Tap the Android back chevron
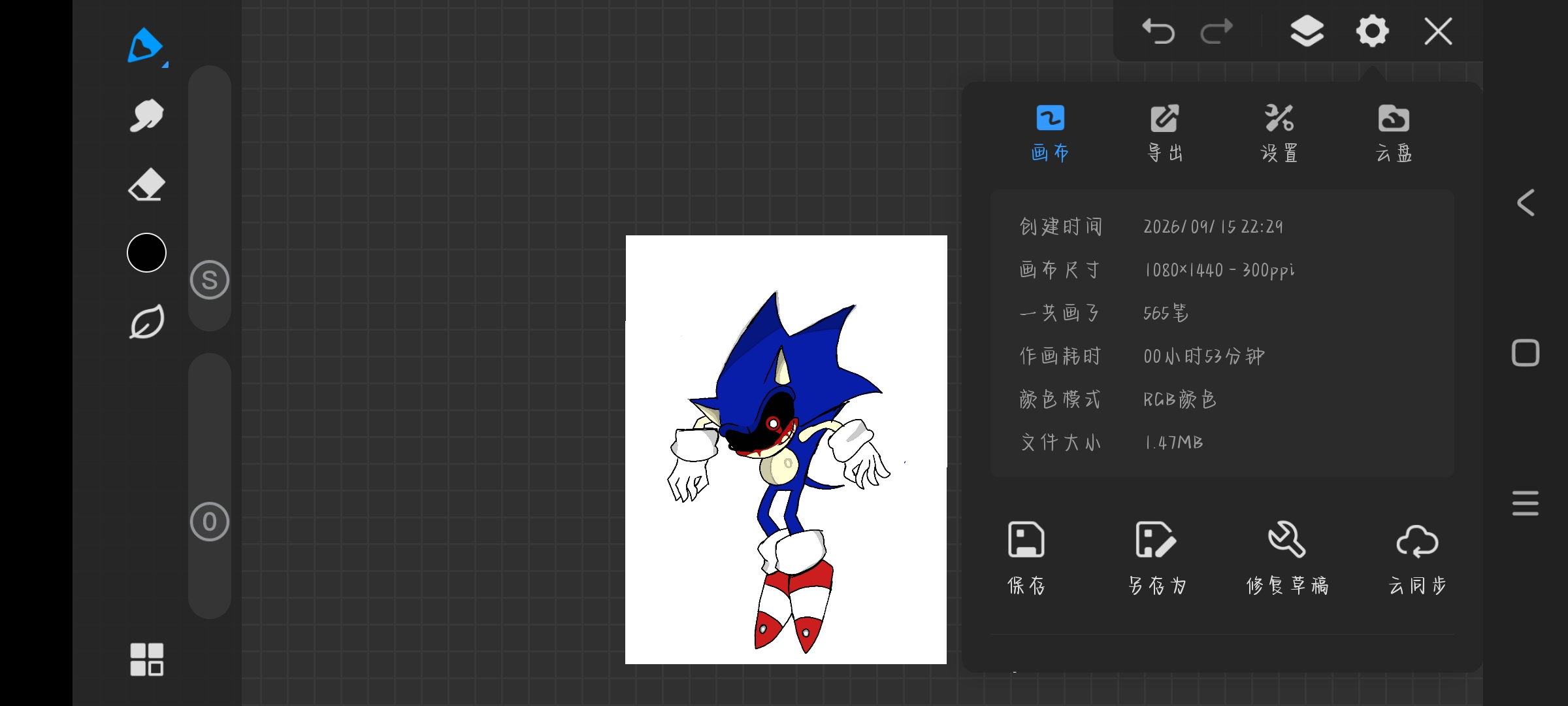1568x706 pixels. (x=1526, y=203)
